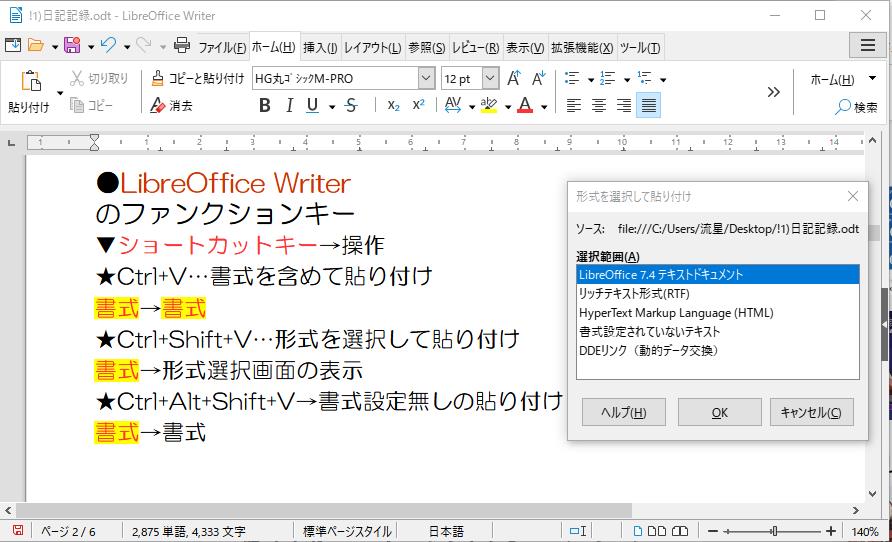Apply superscript formatting
The width and height of the screenshot is (892, 542).
(x=418, y=105)
